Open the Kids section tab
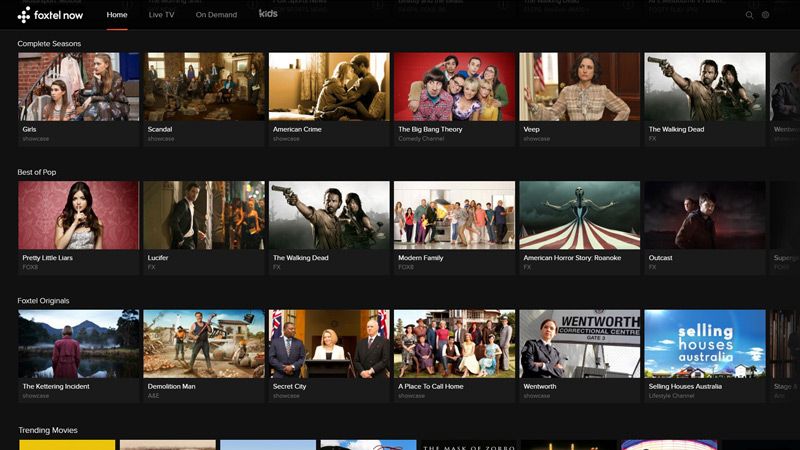The height and width of the screenshot is (450, 800). coord(268,14)
